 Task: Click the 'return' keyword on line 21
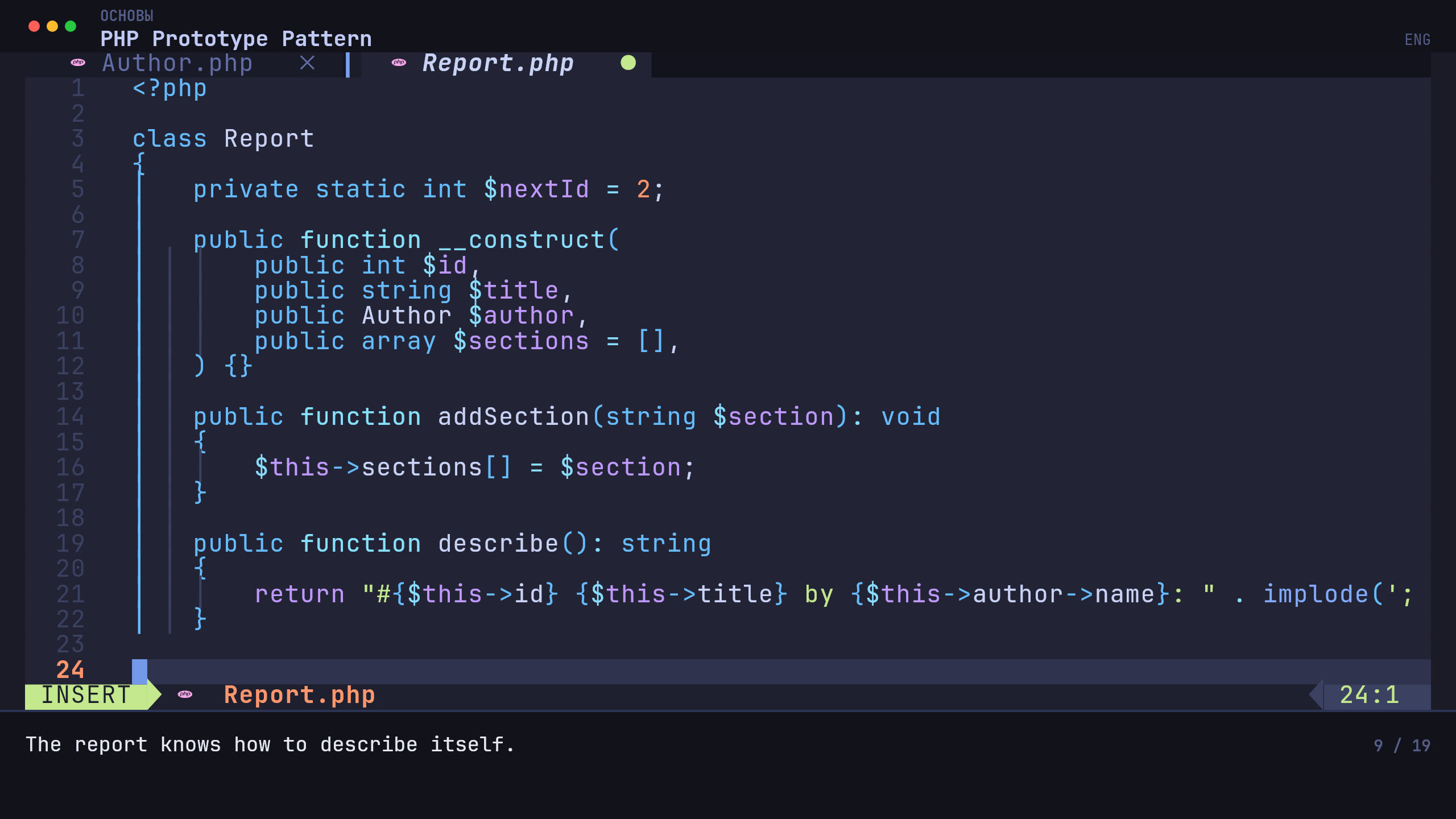[300, 594]
